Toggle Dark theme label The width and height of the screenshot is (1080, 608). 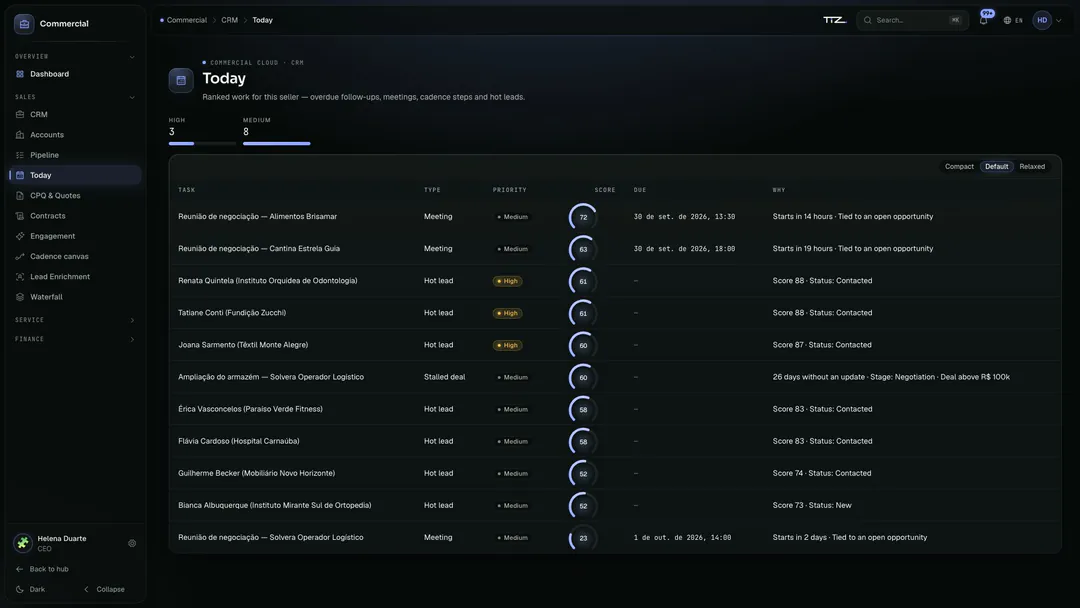click(x=37, y=589)
